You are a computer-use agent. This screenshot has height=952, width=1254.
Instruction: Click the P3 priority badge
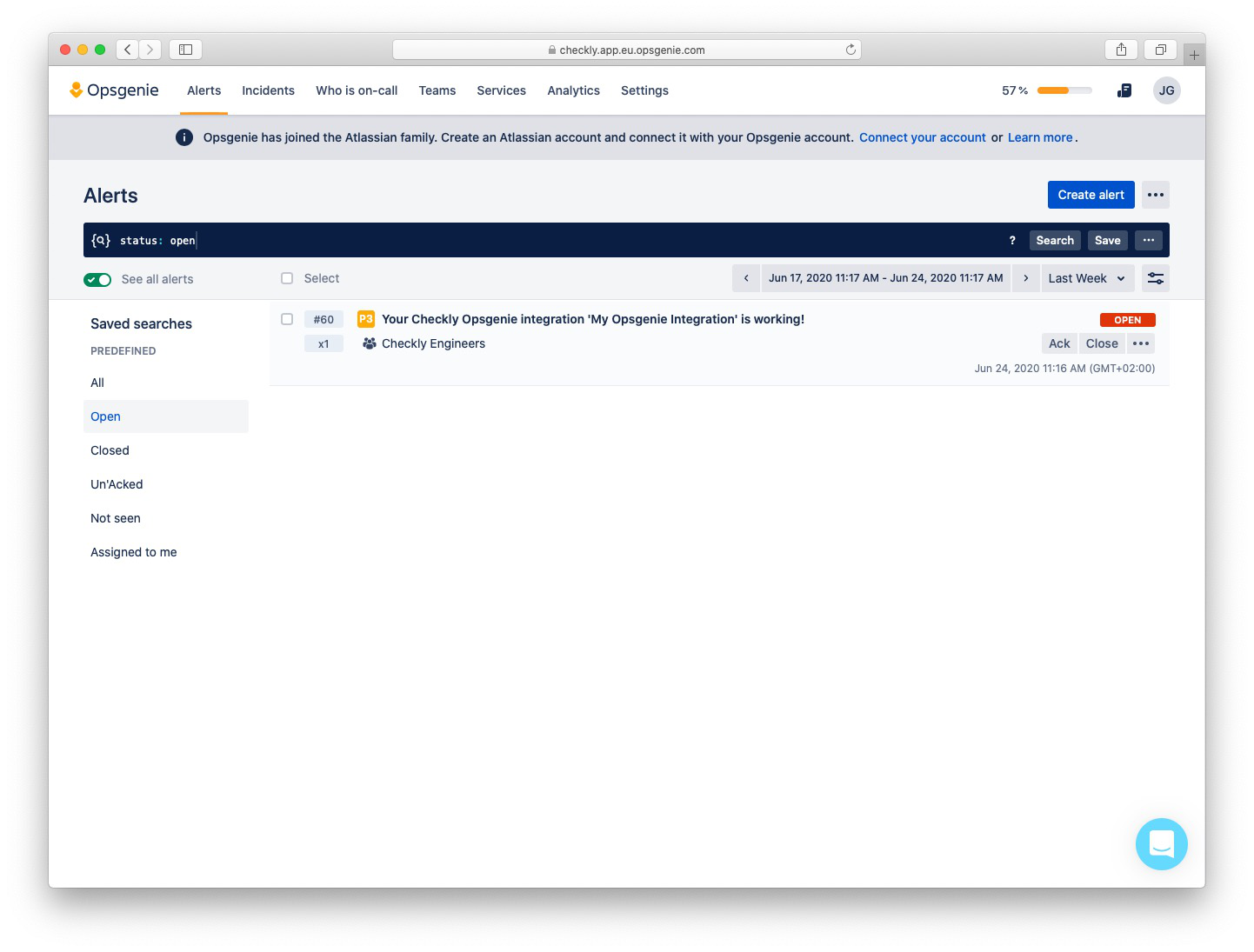pyautogui.click(x=366, y=319)
